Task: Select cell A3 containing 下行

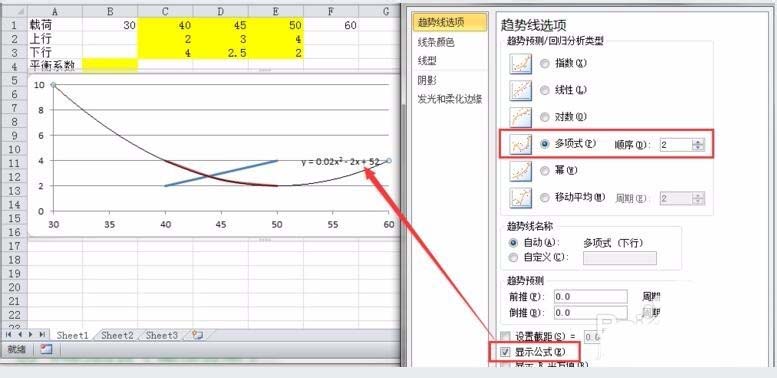Action: pyautogui.click(x=55, y=53)
